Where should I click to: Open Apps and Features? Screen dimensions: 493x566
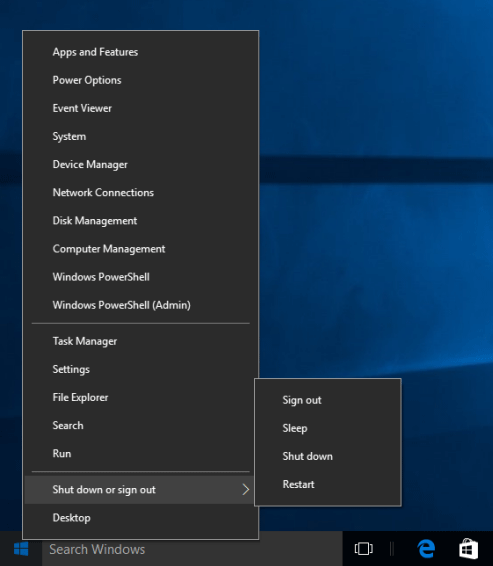140,52
